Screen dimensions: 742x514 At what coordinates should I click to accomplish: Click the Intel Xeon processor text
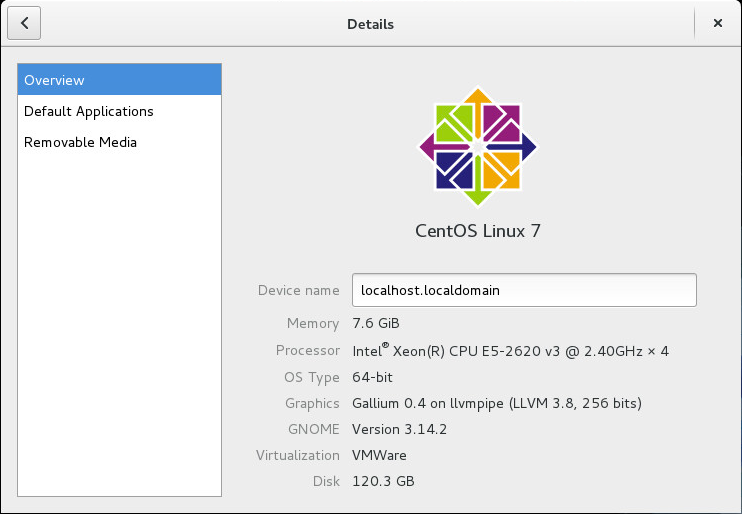510,351
